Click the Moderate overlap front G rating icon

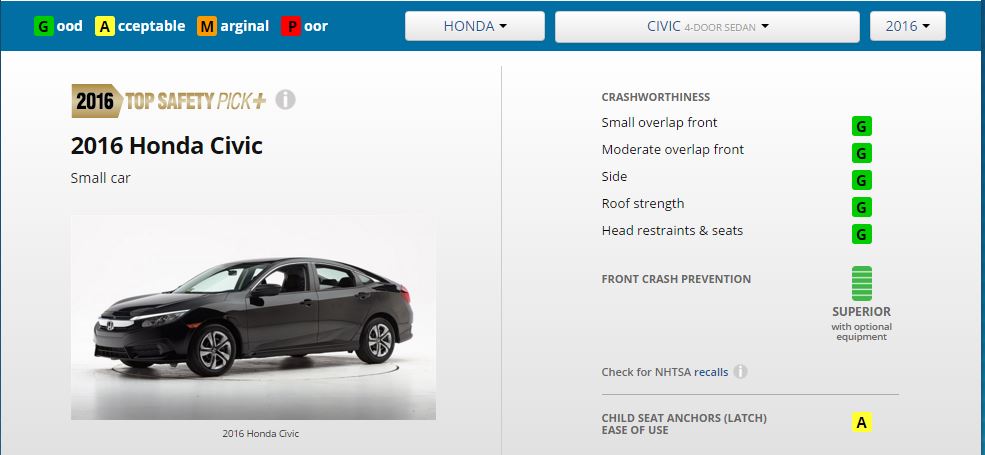coord(861,153)
